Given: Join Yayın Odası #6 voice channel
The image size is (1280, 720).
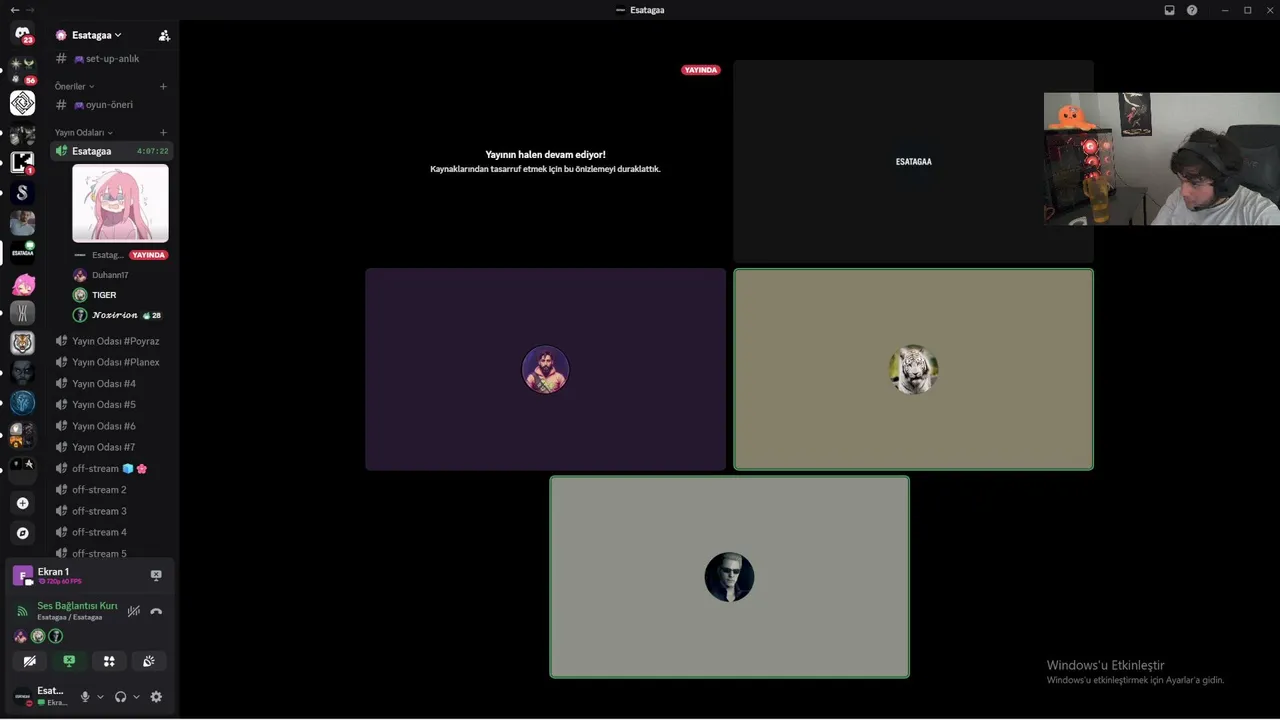Looking at the screenshot, I should 112,426.
